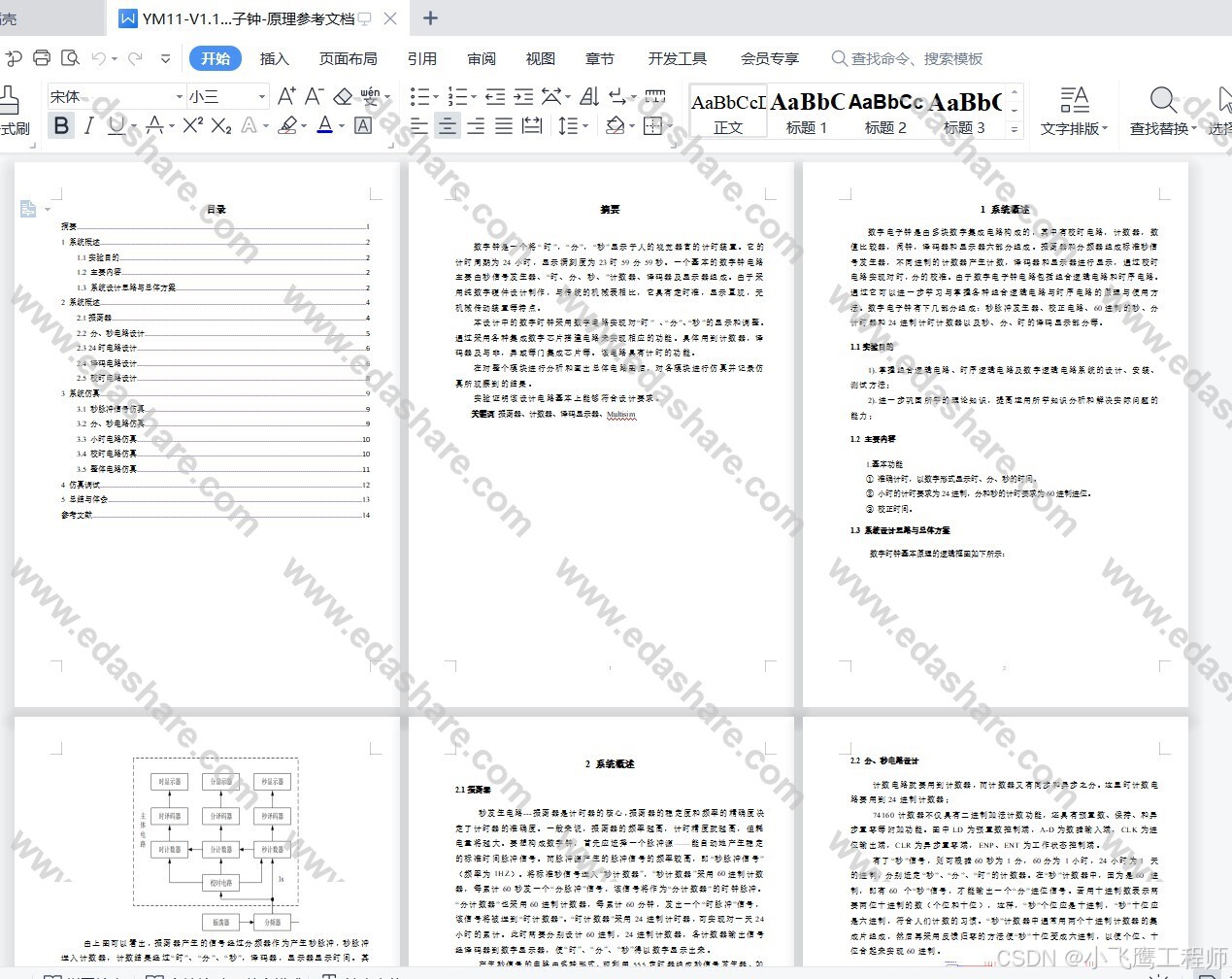1232x979 pixels.
Task: Switch to 开始 Home tab
Action: pyautogui.click(x=215, y=58)
